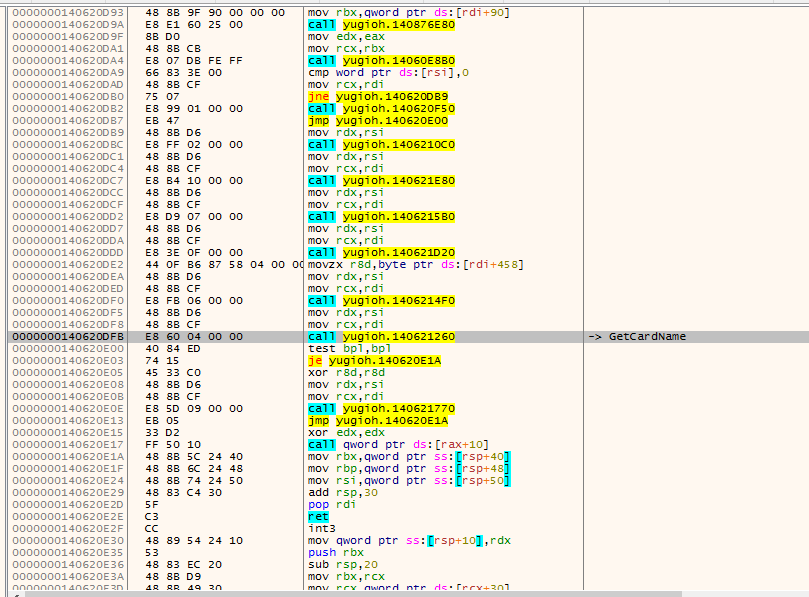Select opcode bytes '44 0F B6 87 58 04 00 00'
809x597 pixels.
point(224,264)
